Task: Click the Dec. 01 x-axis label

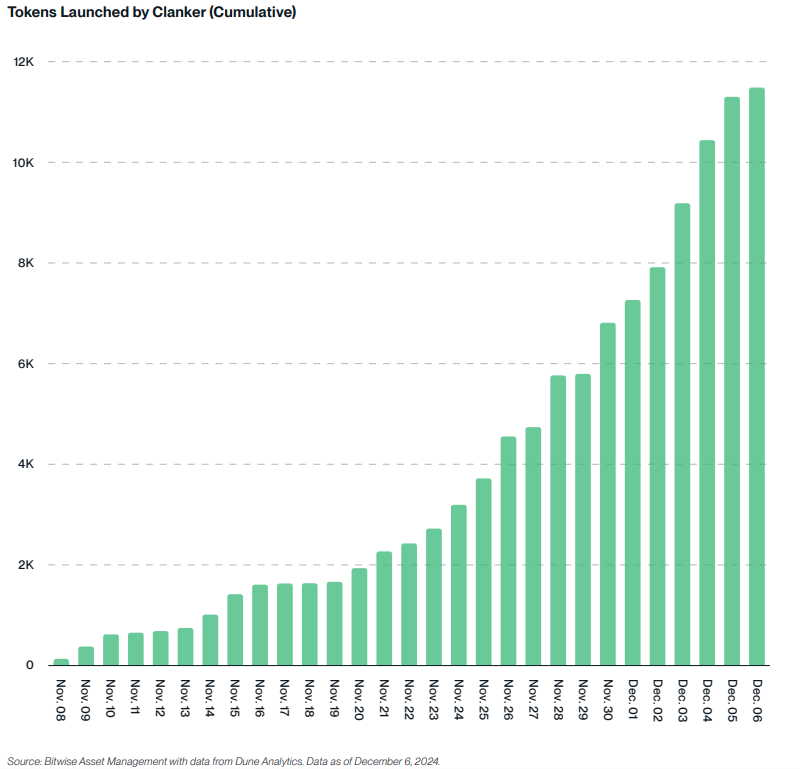Action: point(633,699)
